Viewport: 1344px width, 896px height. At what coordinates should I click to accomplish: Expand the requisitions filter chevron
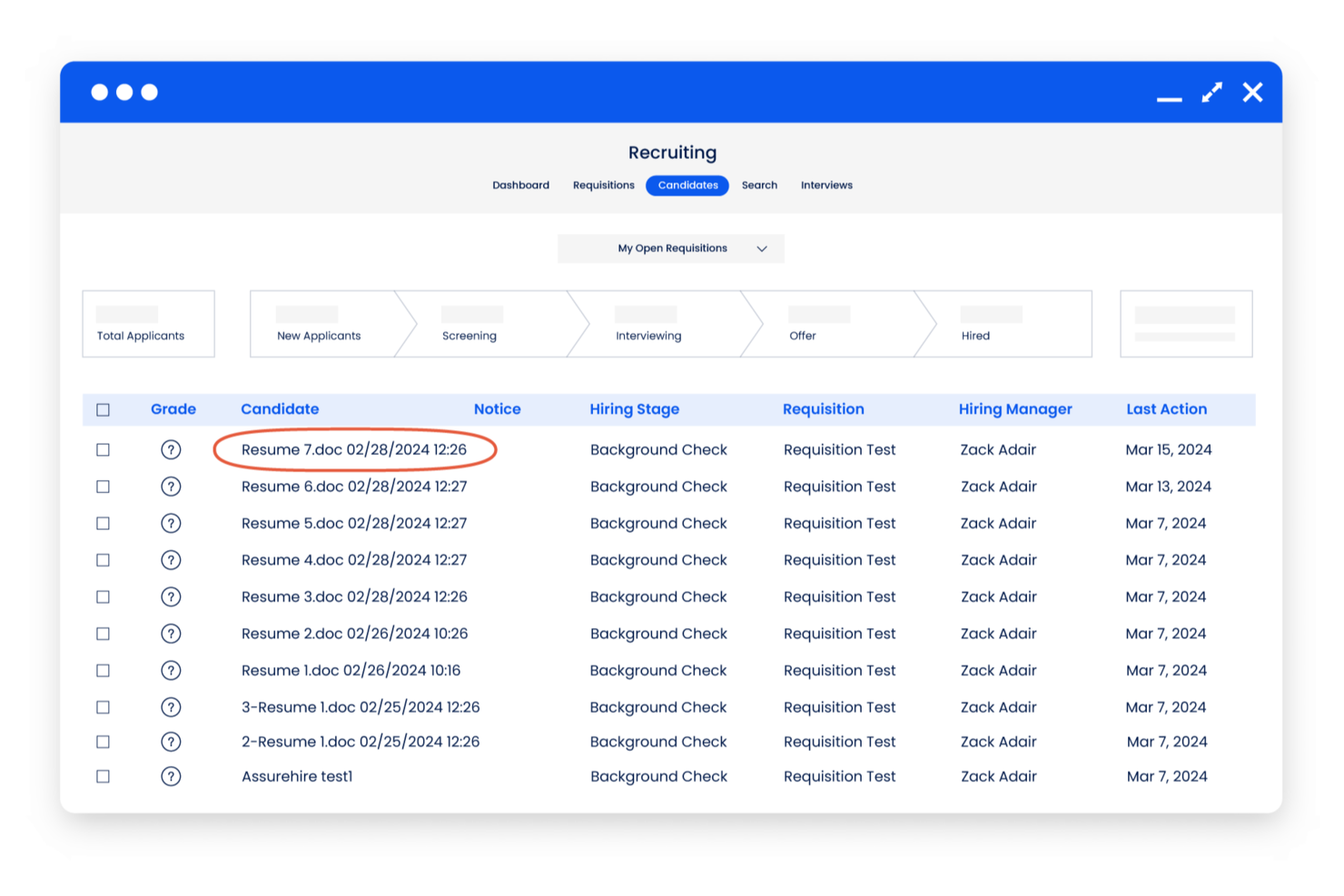pyautogui.click(x=763, y=248)
